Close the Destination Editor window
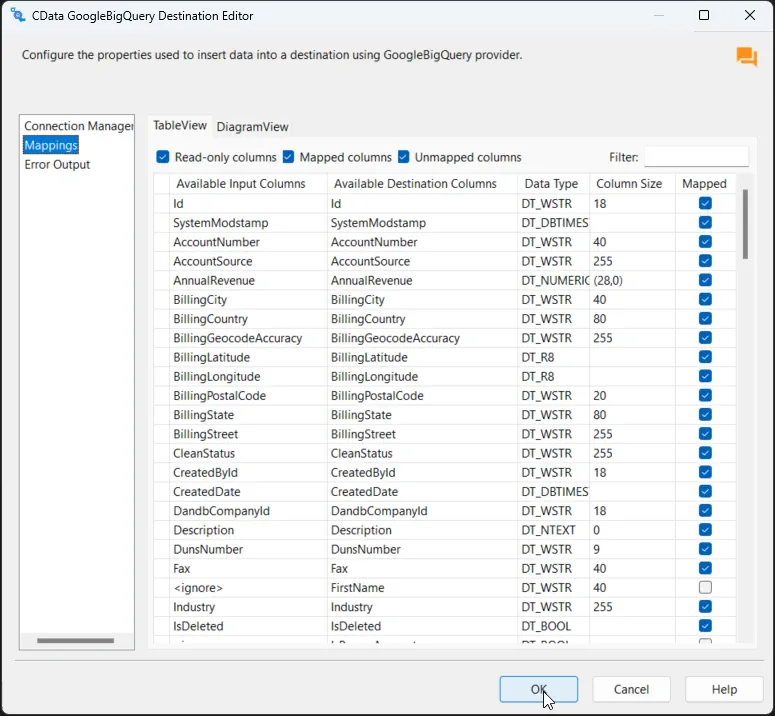775x716 pixels. (750, 16)
